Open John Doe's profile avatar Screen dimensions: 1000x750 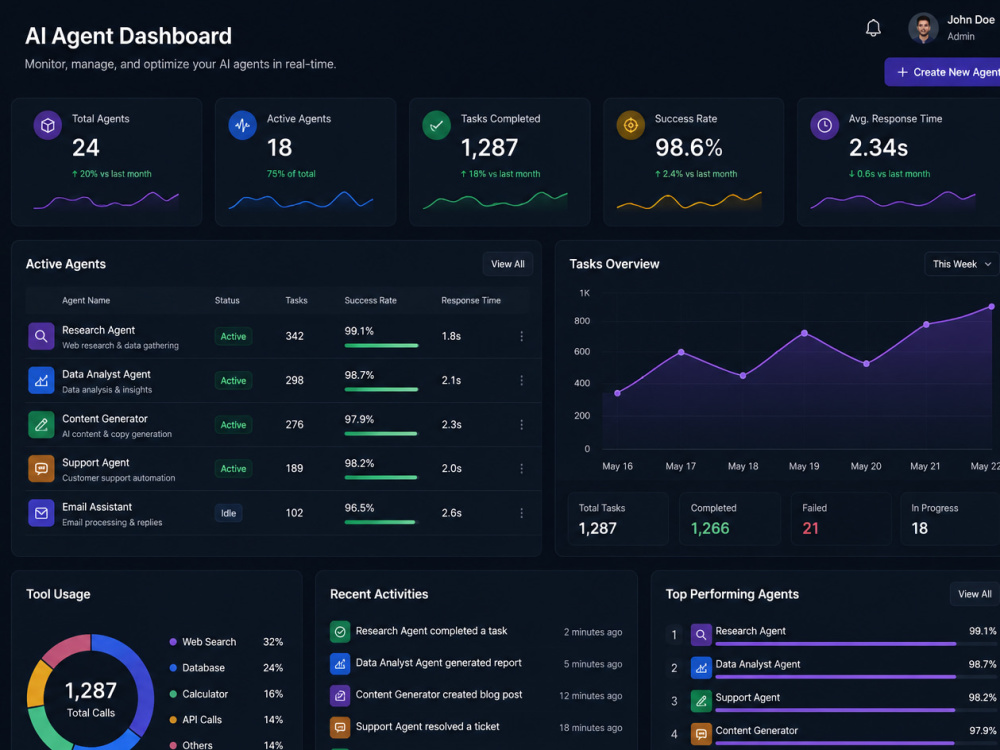(923, 28)
